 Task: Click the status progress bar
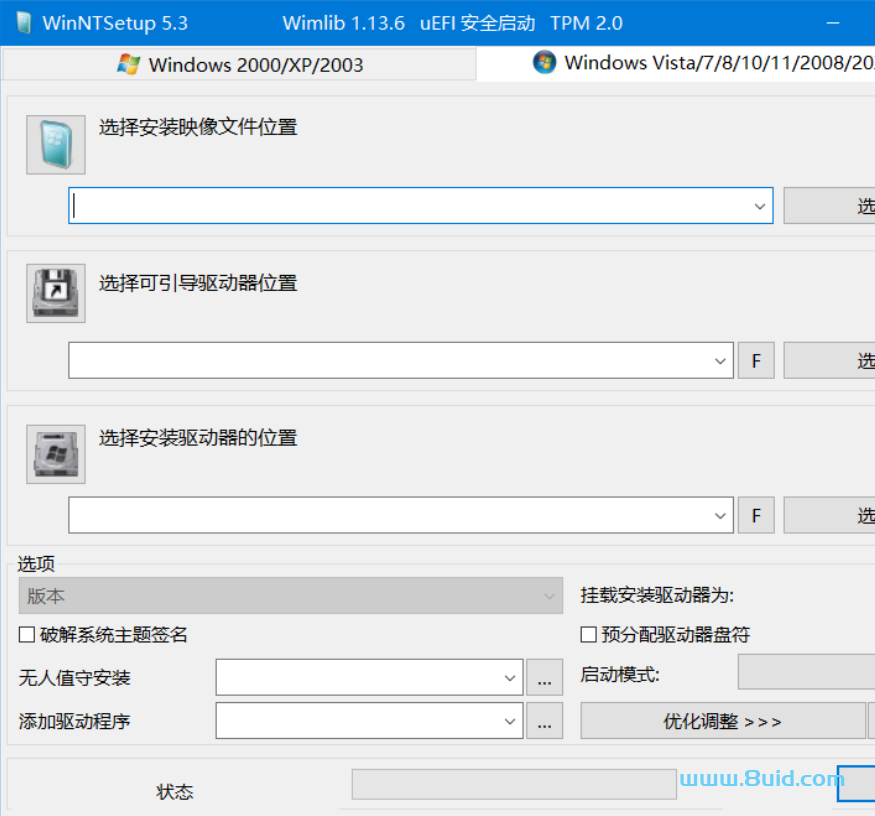(514, 784)
